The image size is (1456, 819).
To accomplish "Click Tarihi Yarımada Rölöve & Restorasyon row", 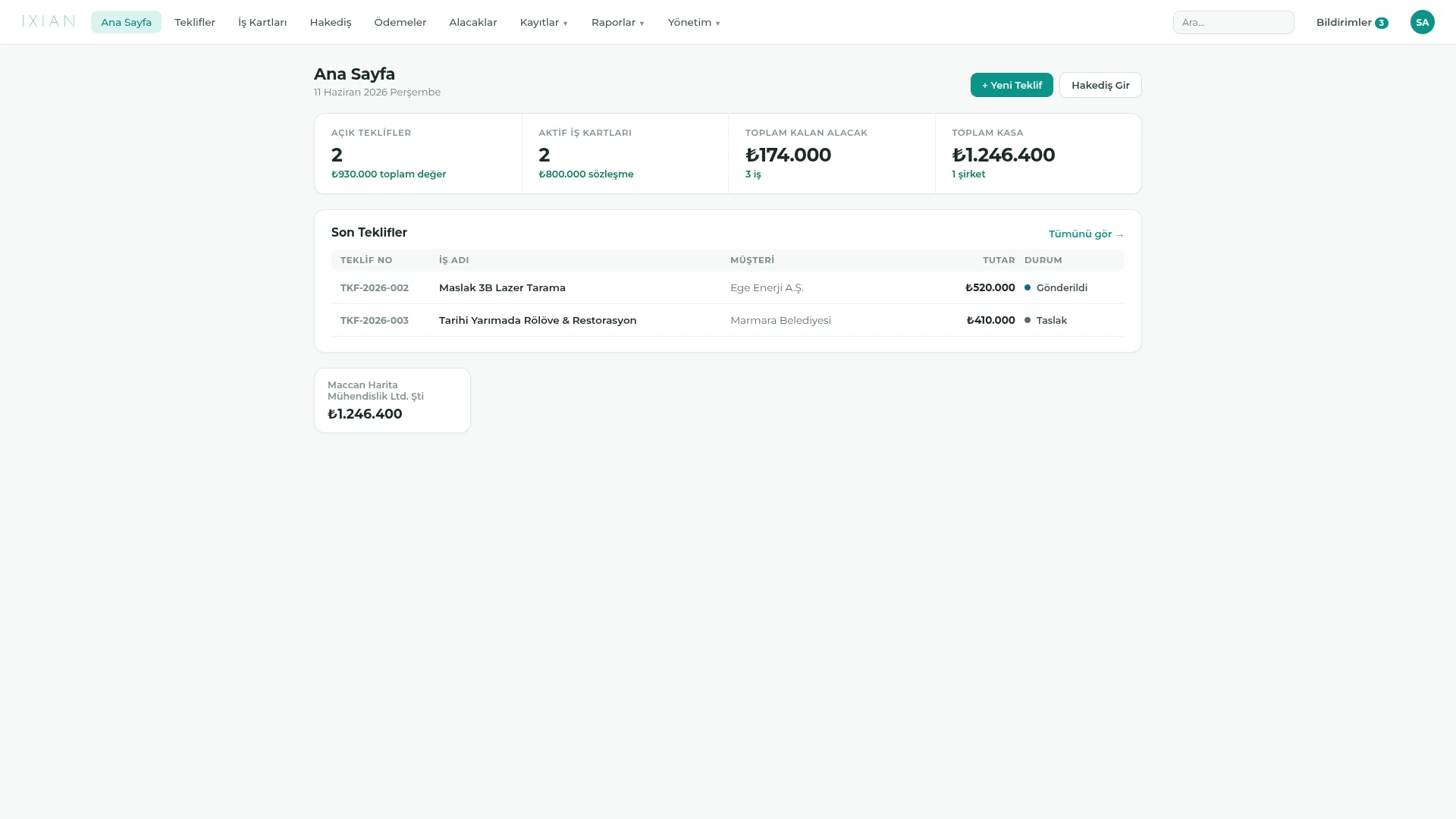I will [x=727, y=320].
